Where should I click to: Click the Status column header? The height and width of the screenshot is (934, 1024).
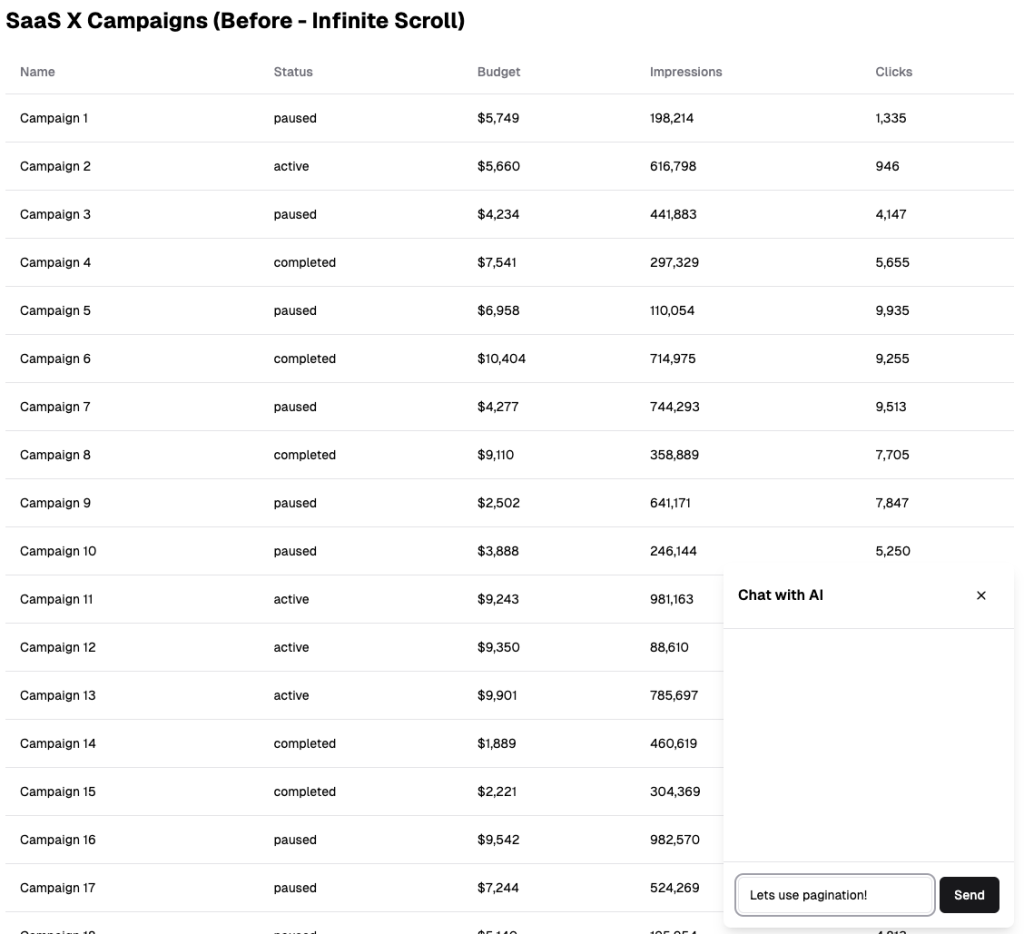tap(293, 72)
